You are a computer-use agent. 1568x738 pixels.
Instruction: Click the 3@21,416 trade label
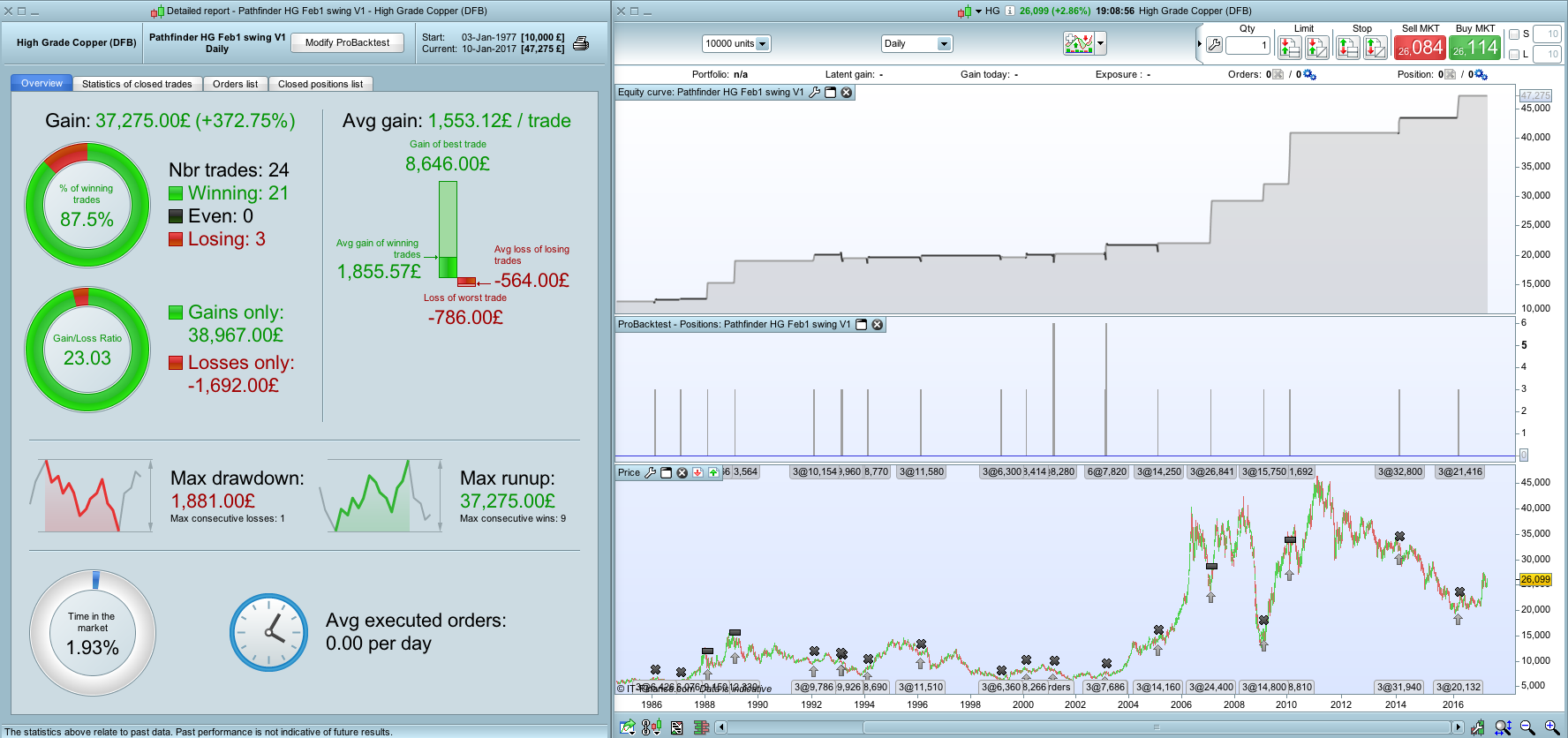pyautogui.click(x=1460, y=472)
